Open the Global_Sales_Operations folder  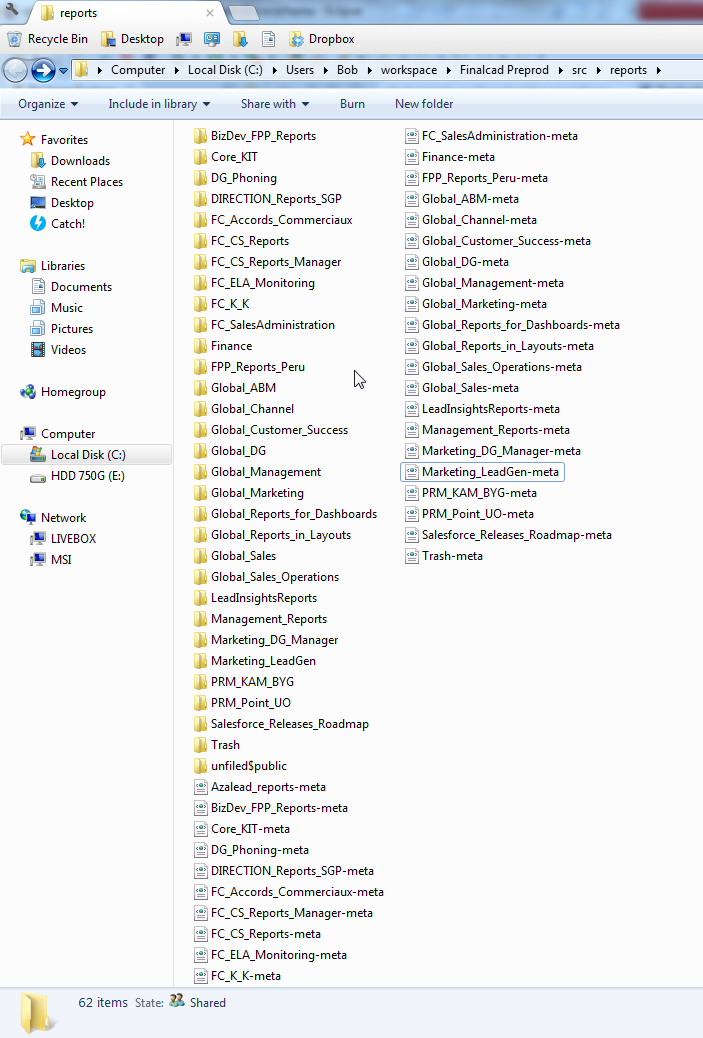click(274, 577)
